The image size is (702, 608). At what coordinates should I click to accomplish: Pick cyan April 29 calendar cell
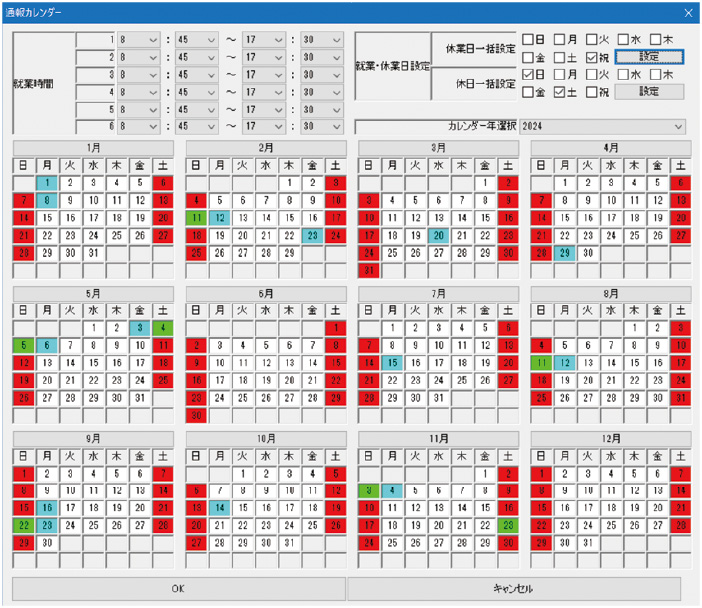coord(564,252)
